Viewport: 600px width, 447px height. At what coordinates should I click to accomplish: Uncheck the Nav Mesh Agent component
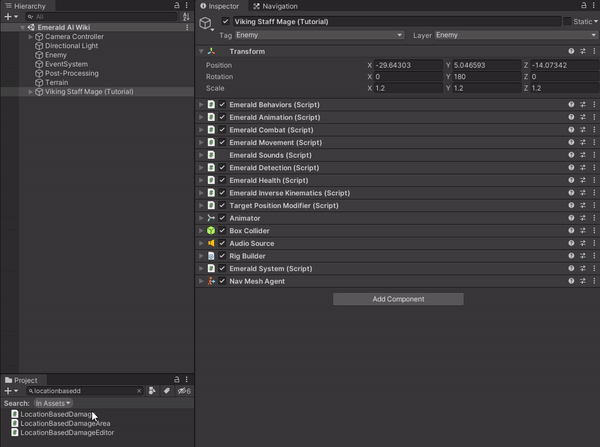222,281
